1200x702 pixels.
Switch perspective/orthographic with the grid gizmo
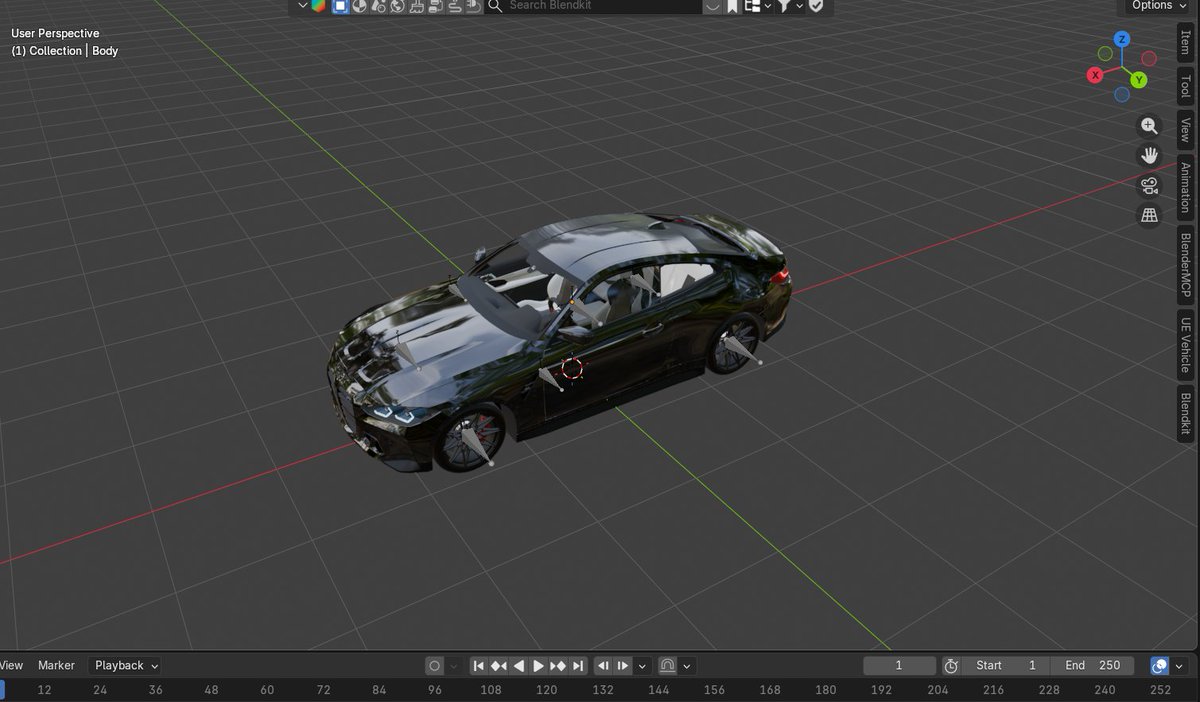tap(1150, 216)
